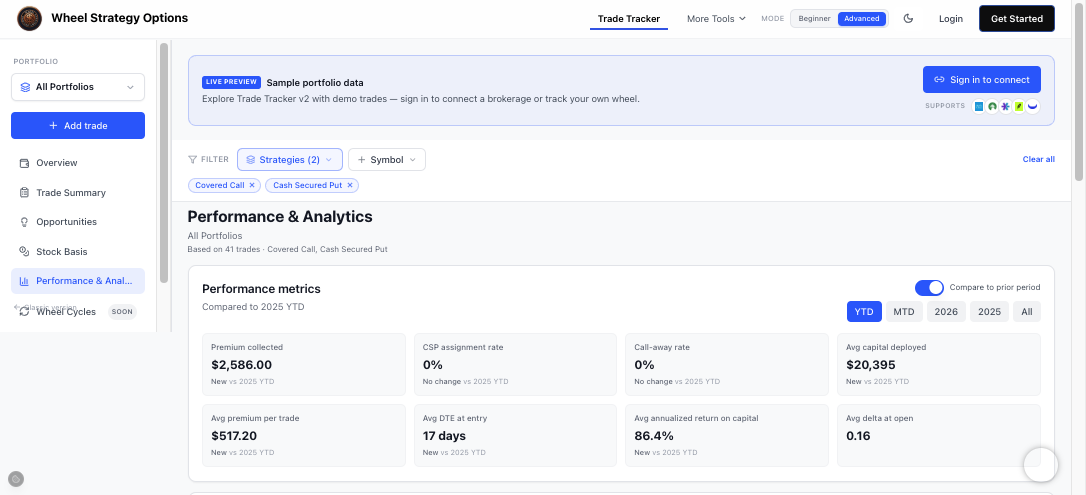Click the Overview sidebar icon

pyautogui.click(x=24, y=163)
